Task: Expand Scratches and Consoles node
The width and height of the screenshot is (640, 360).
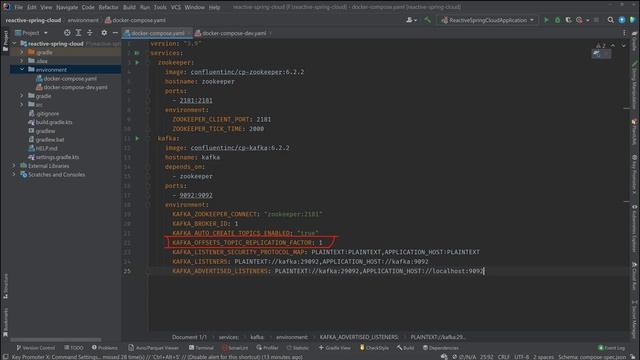Action: tap(15, 174)
